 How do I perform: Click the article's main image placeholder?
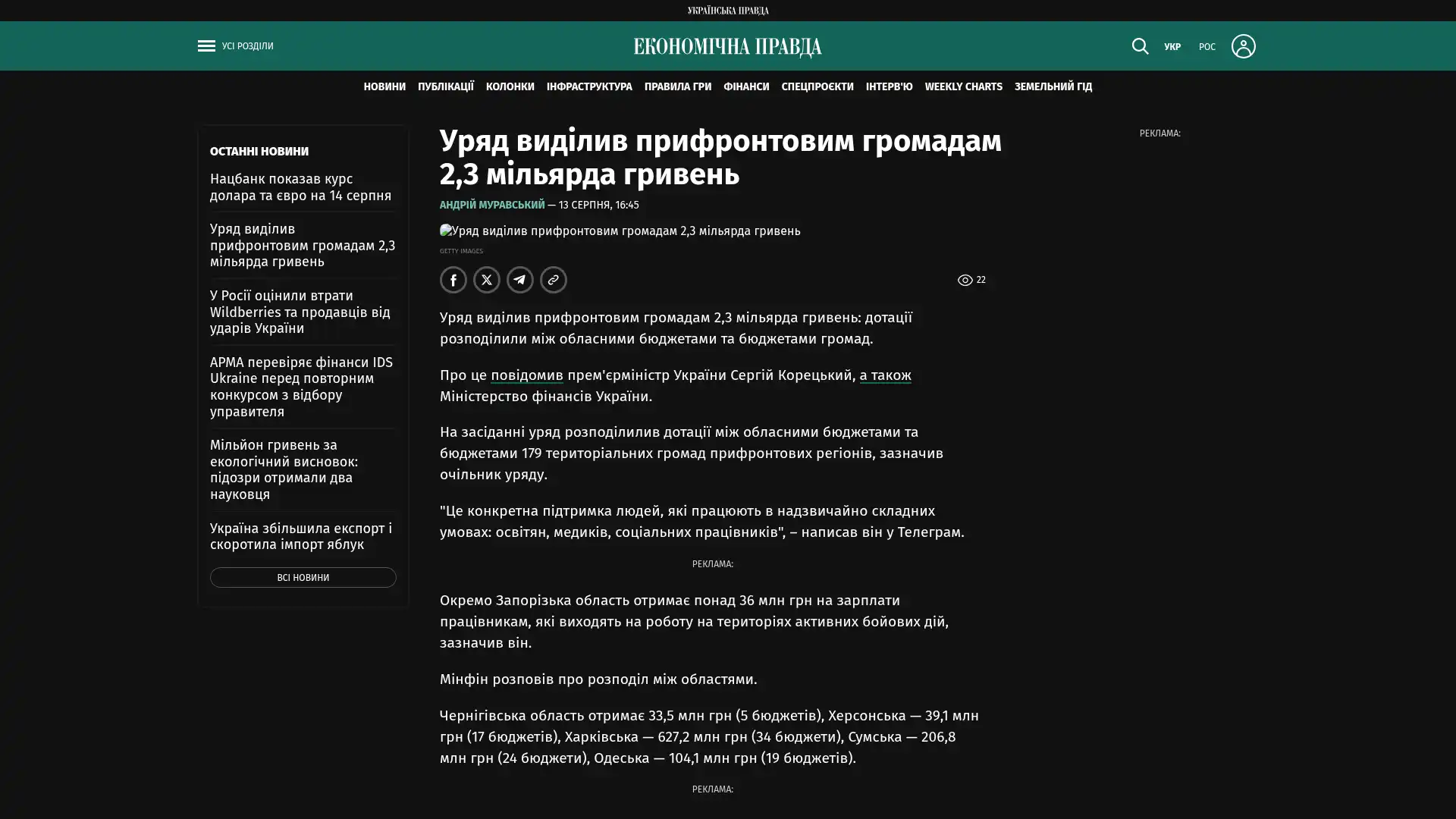click(620, 231)
